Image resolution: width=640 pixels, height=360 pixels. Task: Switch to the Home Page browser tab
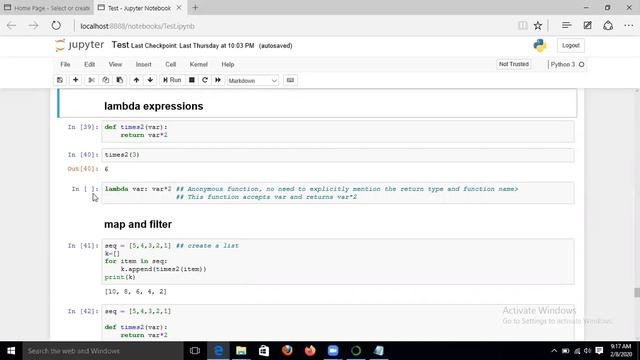47,8
